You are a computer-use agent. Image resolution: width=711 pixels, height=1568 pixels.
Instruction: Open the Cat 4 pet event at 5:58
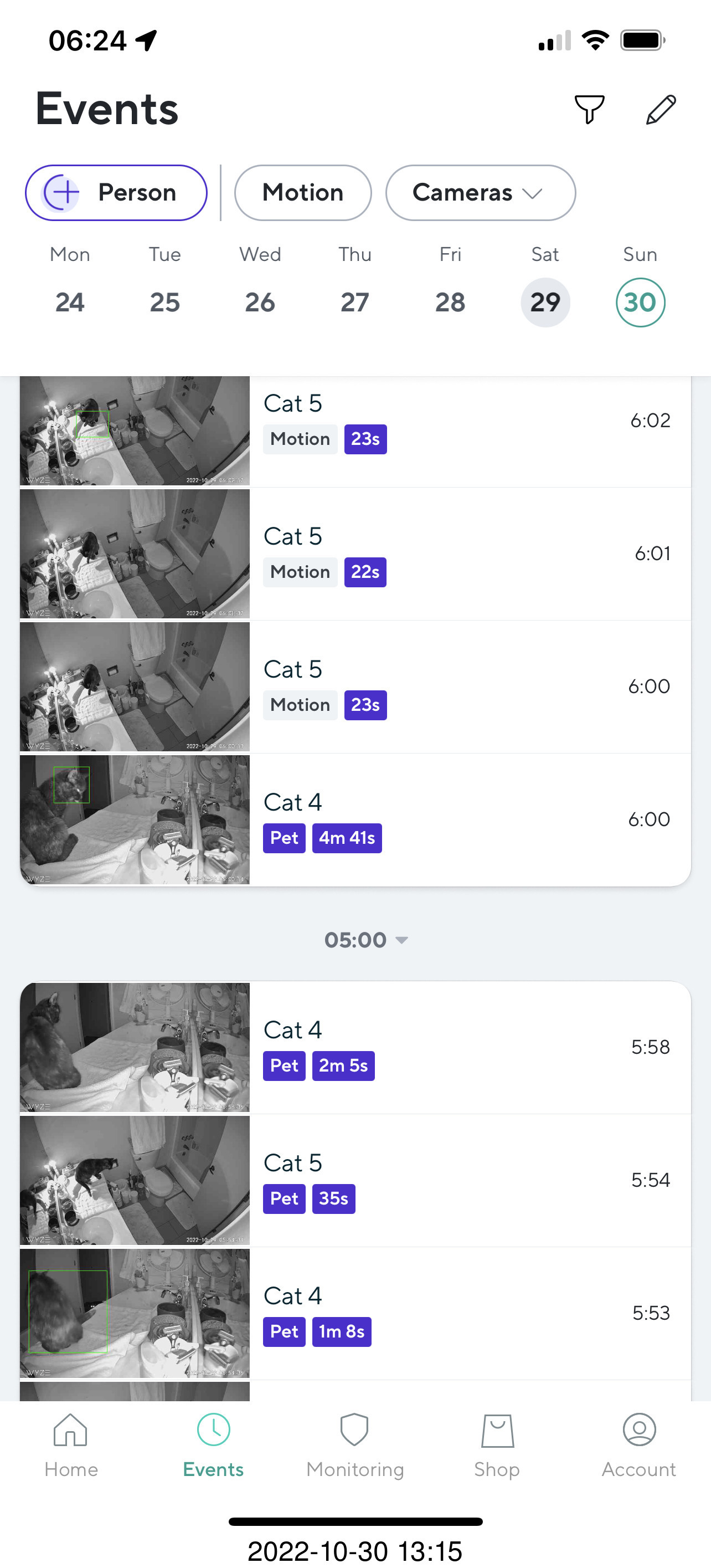coord(468,1047)
